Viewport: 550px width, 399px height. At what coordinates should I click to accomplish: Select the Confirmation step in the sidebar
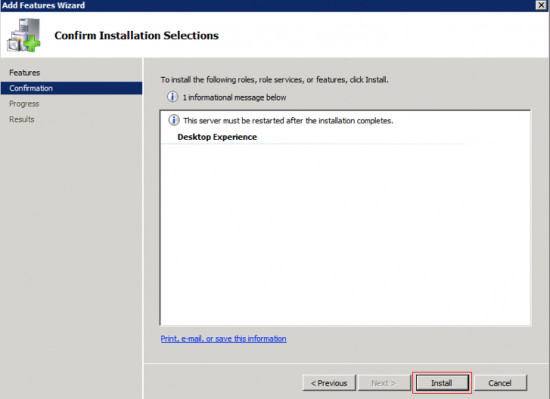tap(72, 88)
